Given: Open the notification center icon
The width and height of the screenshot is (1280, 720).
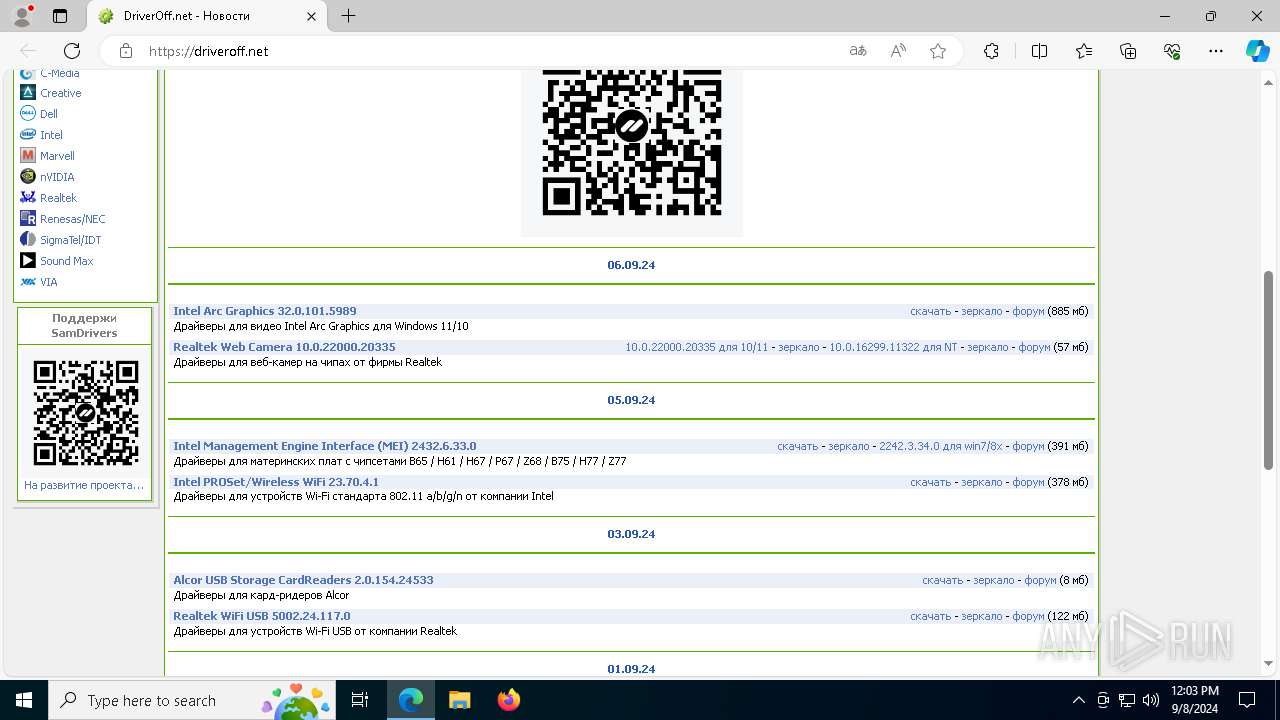Looking at the screenshot, I should [1247, 700].
